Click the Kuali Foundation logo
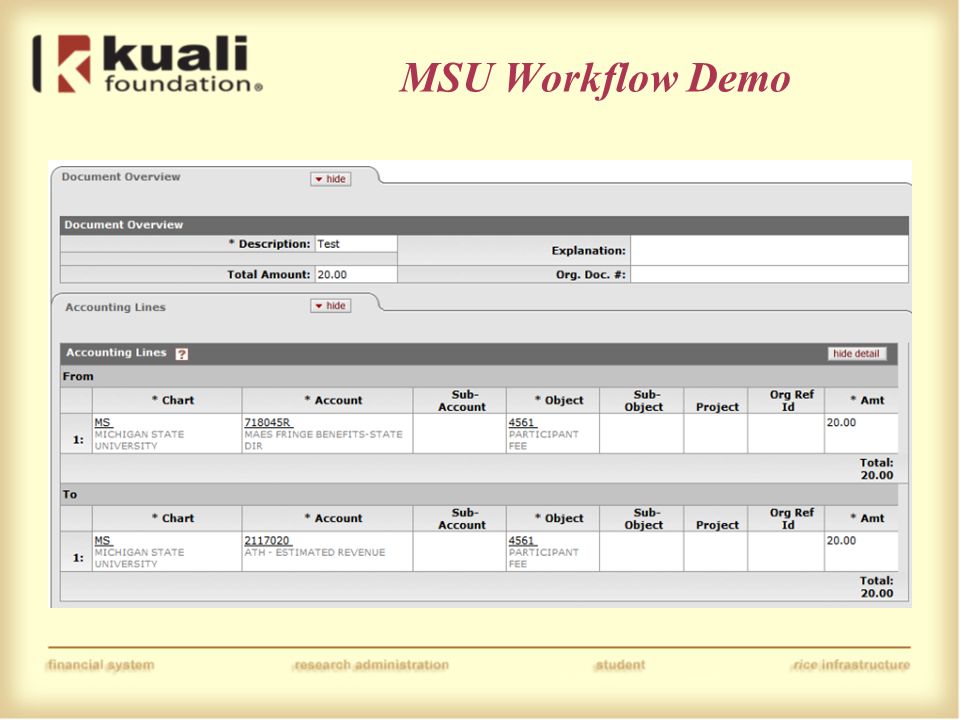960x720 pixels. point(148,64)
